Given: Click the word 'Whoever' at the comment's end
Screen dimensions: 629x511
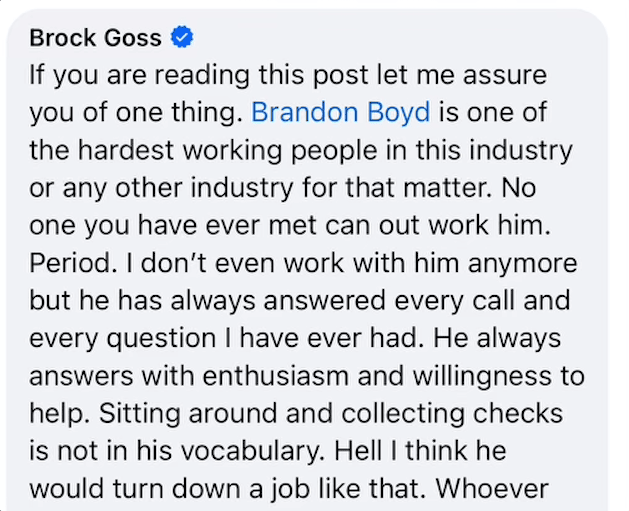Looking at the screenshot, I should [492, 489].
